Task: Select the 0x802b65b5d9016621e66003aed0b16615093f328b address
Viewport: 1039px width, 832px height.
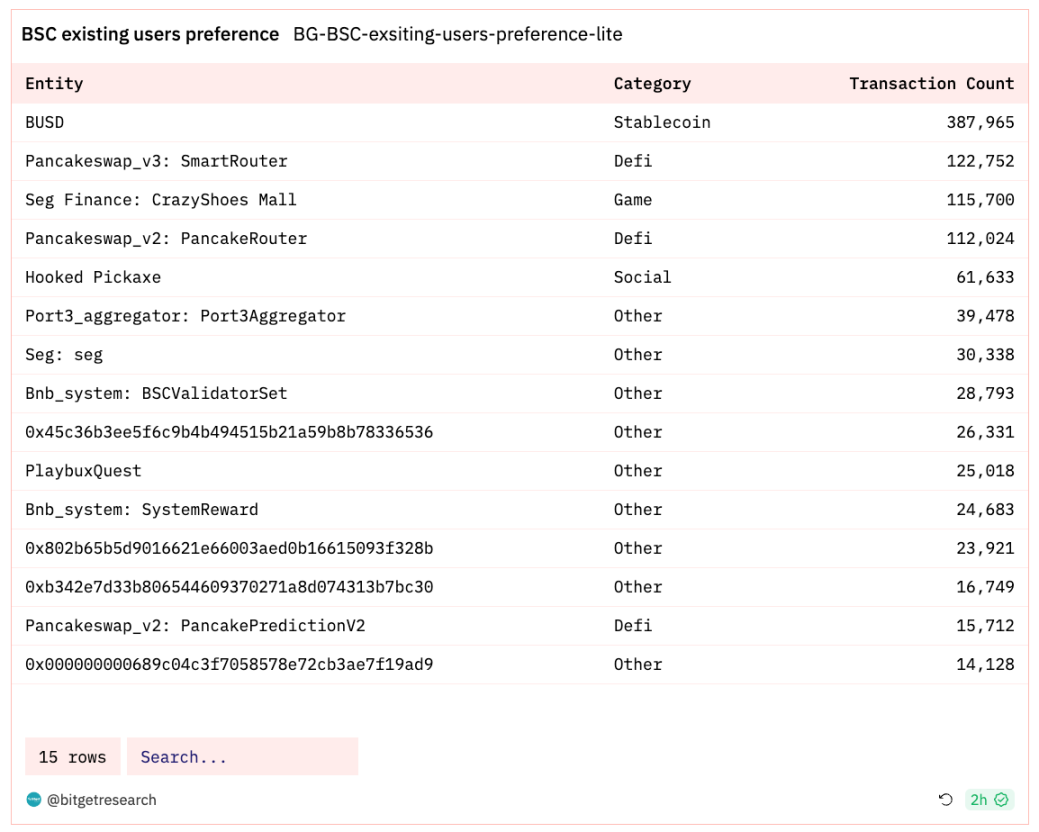Action: (x=229, y=548)
